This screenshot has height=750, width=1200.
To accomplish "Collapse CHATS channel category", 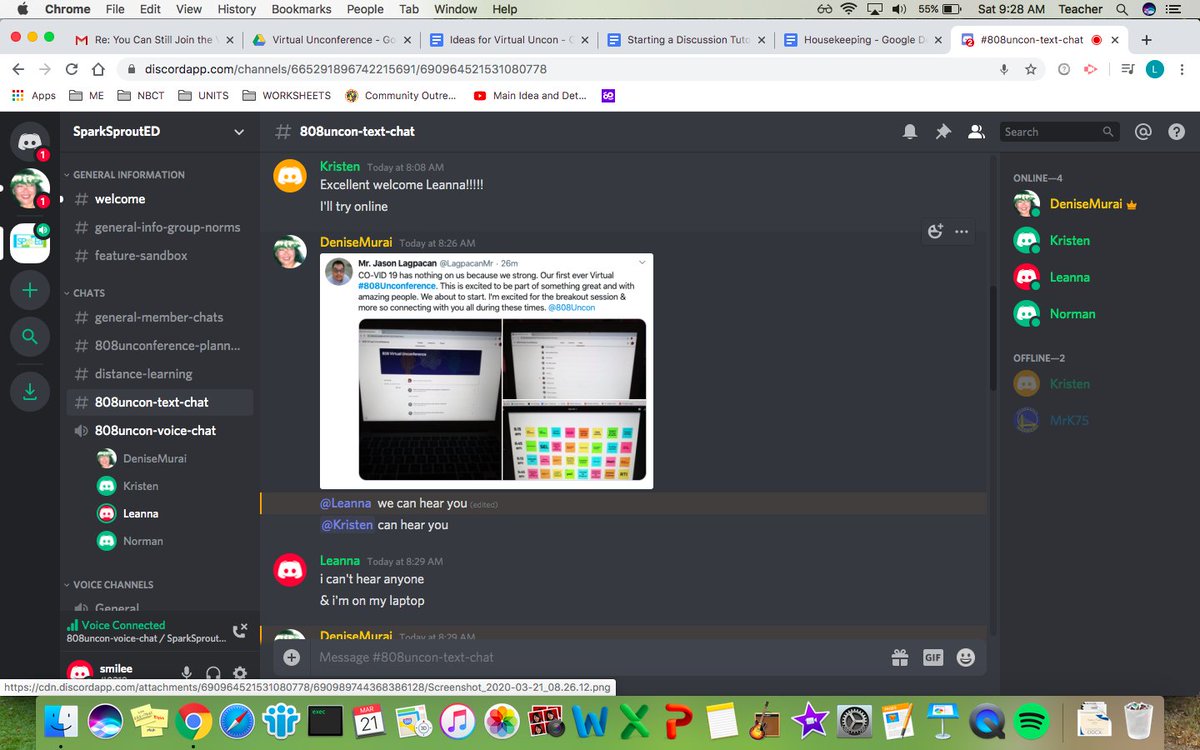I will click(x=83, y=293).
